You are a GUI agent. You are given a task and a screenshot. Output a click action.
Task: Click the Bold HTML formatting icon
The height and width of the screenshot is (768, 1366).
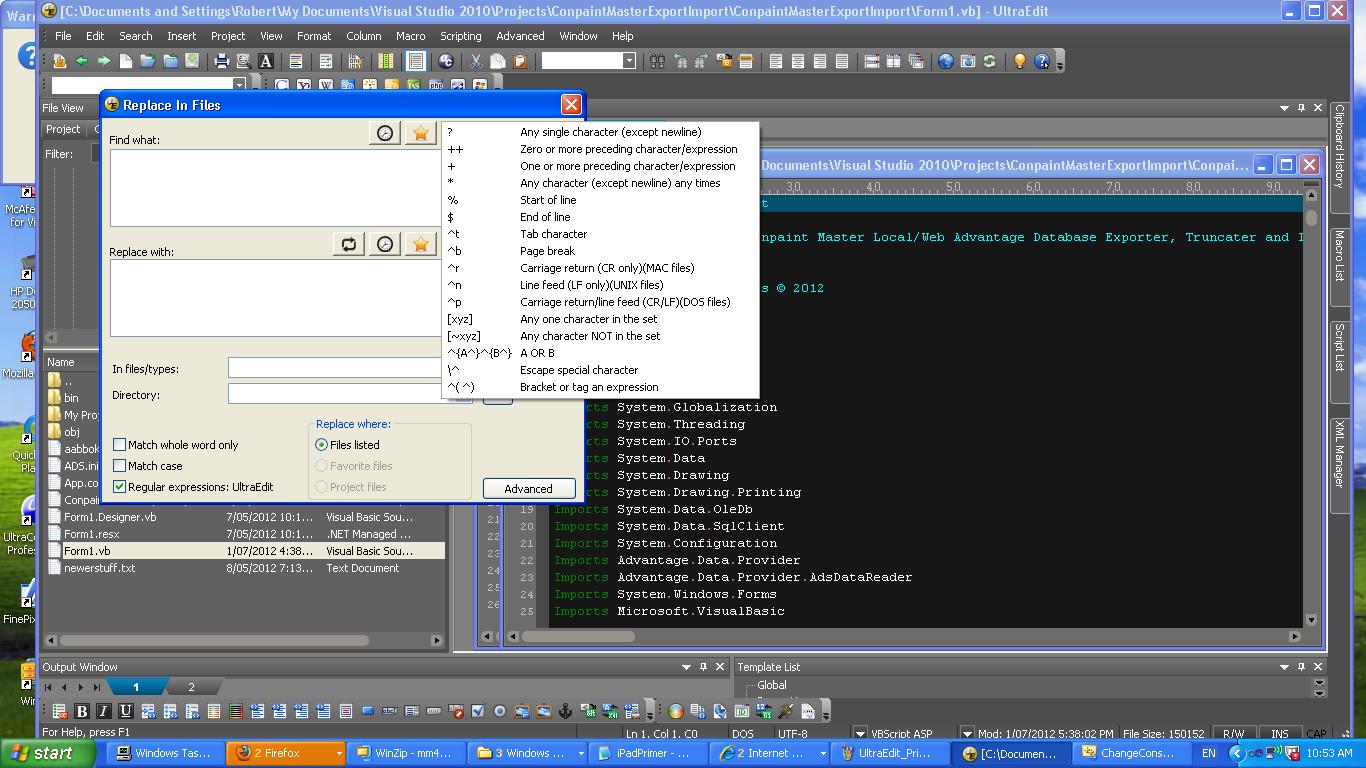tap(82, 711)
